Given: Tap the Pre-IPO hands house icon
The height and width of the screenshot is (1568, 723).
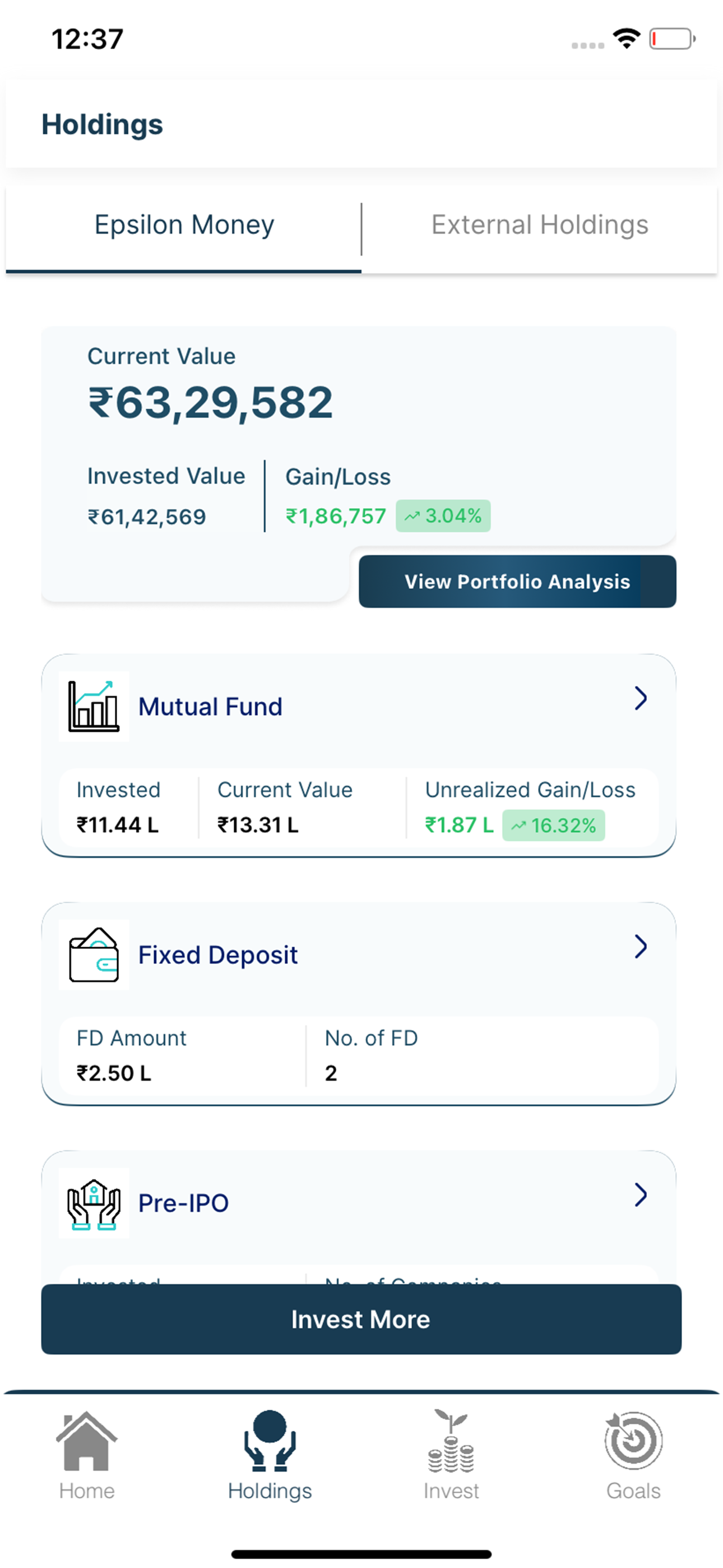Looking at the screenshot, I should pos(94,1203).
